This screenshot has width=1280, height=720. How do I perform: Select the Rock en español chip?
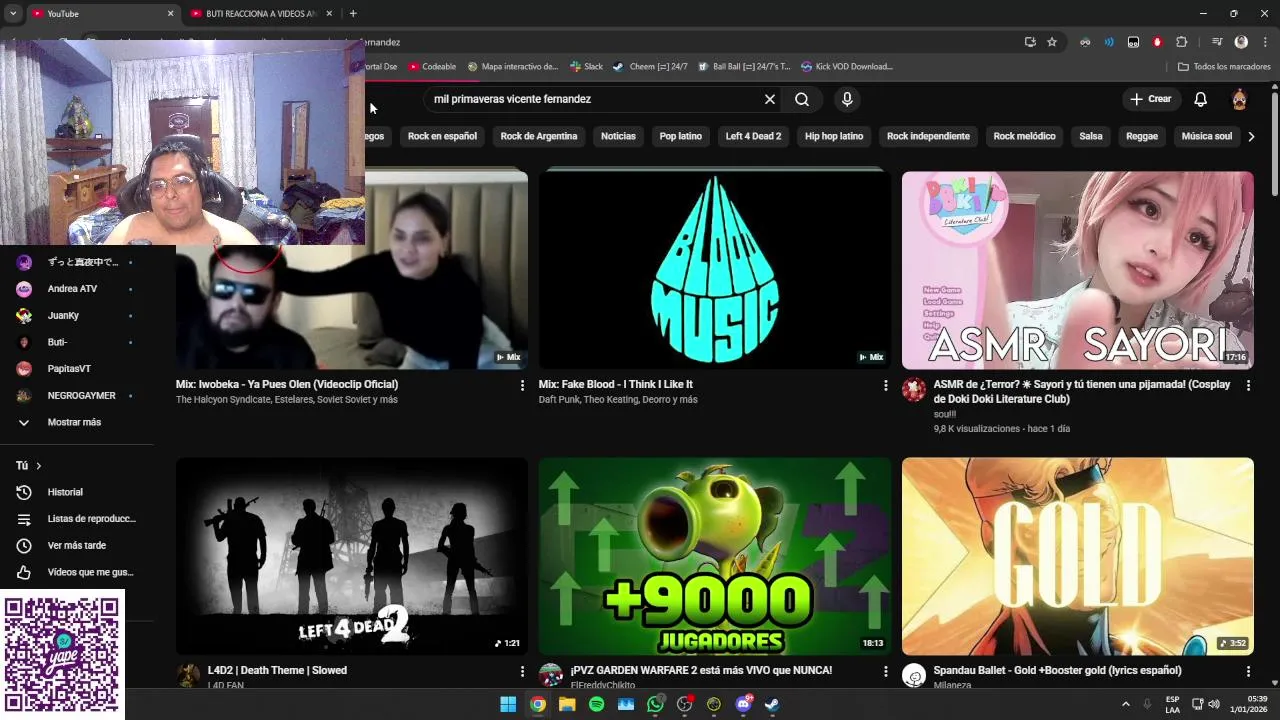coord(442,136)
